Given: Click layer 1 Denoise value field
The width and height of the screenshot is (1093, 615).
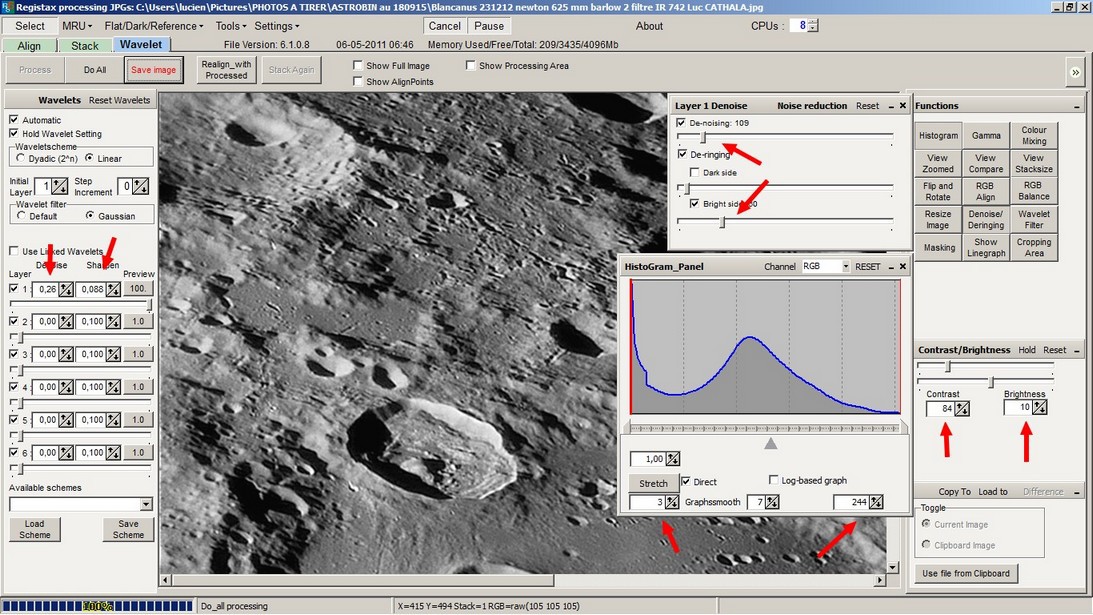Looking at the screenshot, I should coord(45,289).
